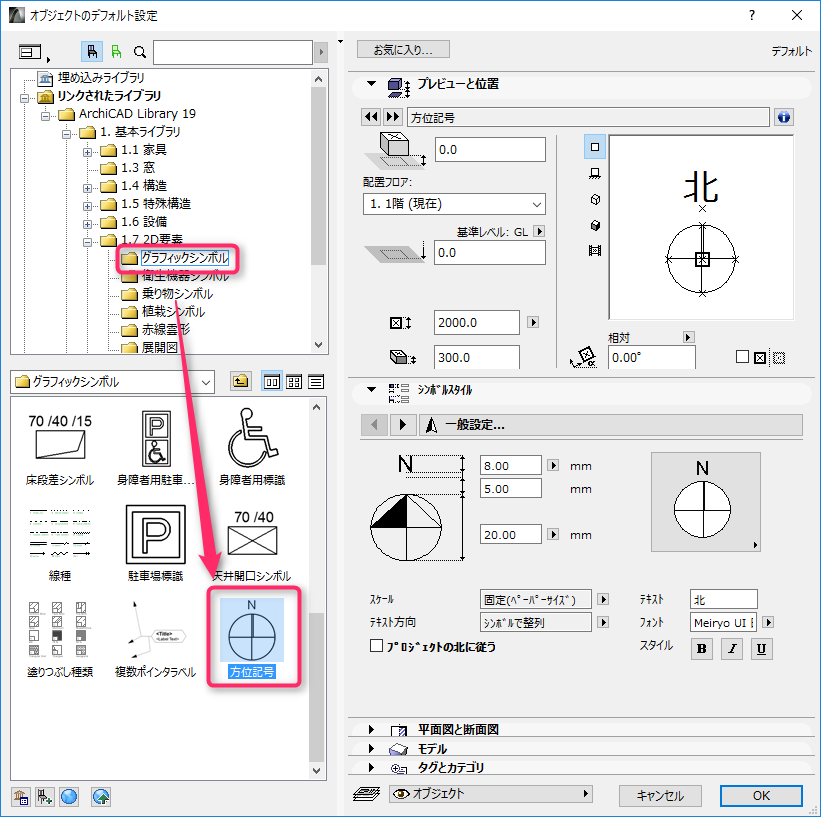Open BIM components web globe icon
This screenshot has height=817, width=821.
(69, 797)
